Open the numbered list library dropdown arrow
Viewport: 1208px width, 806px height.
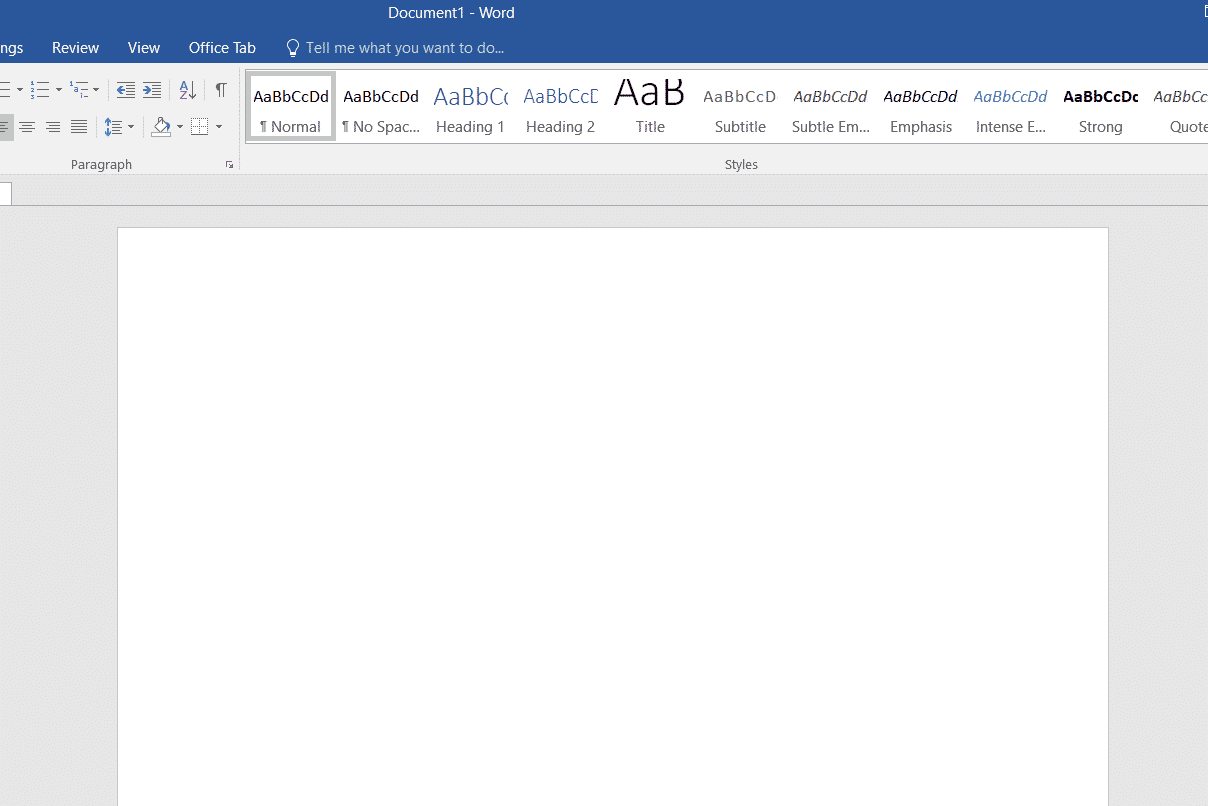pyautogui.click(x=59, y=90)
